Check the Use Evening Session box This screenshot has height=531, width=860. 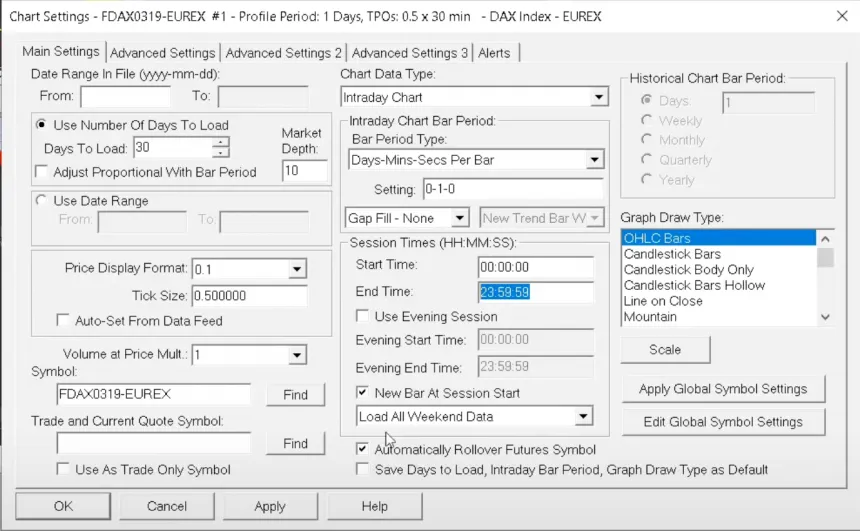pos(363,317)
